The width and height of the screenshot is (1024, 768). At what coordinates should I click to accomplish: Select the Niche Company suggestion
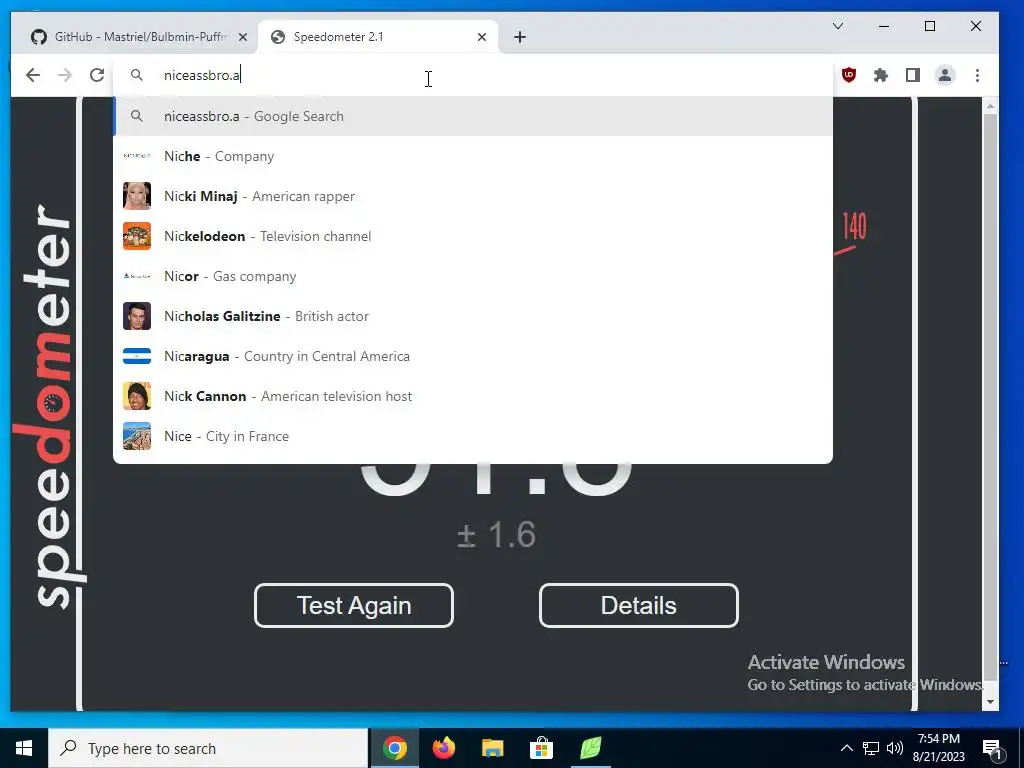click(473, 156)
